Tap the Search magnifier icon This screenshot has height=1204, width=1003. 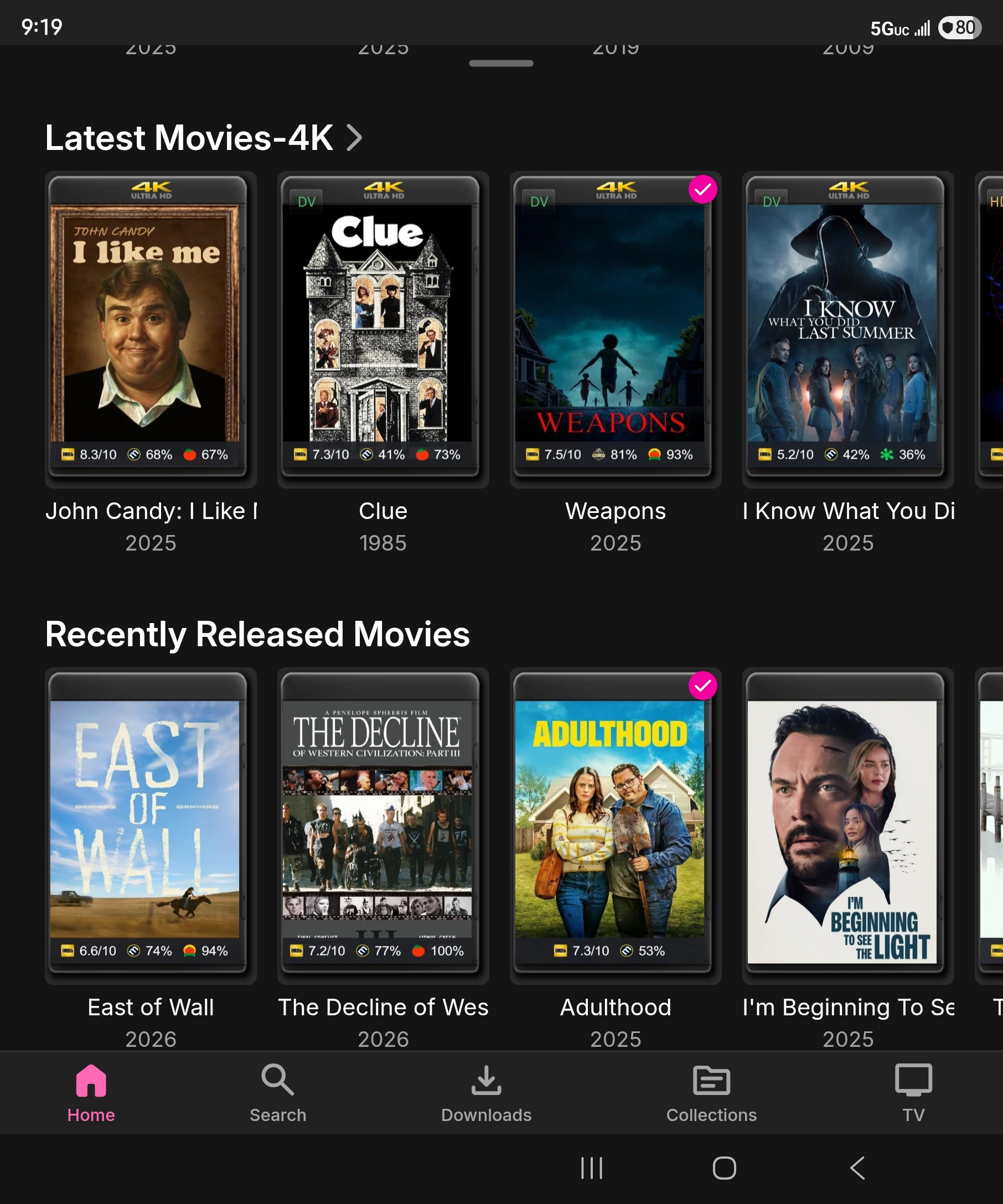pos(277,1080)
